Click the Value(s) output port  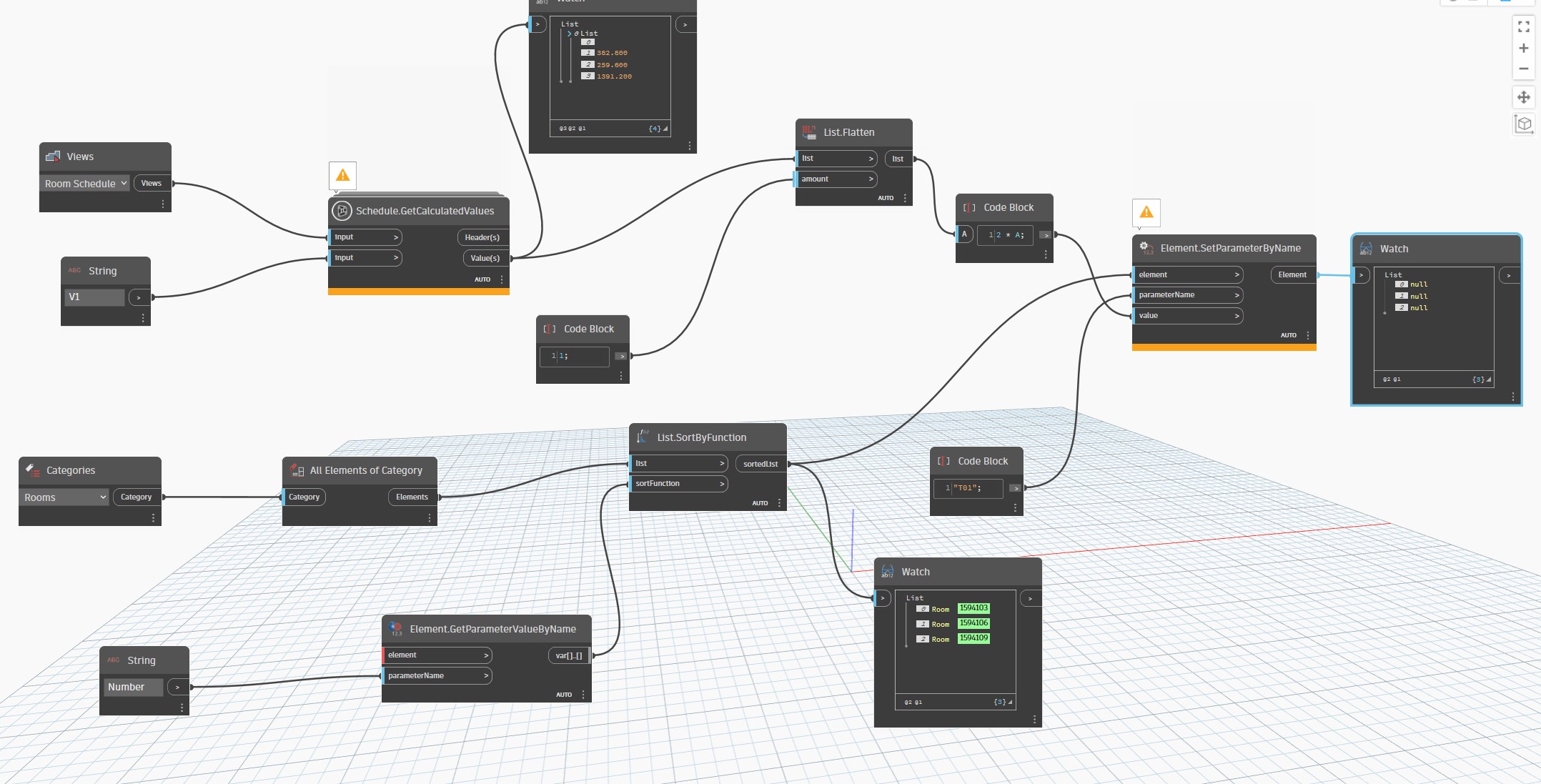click(485, 258)
